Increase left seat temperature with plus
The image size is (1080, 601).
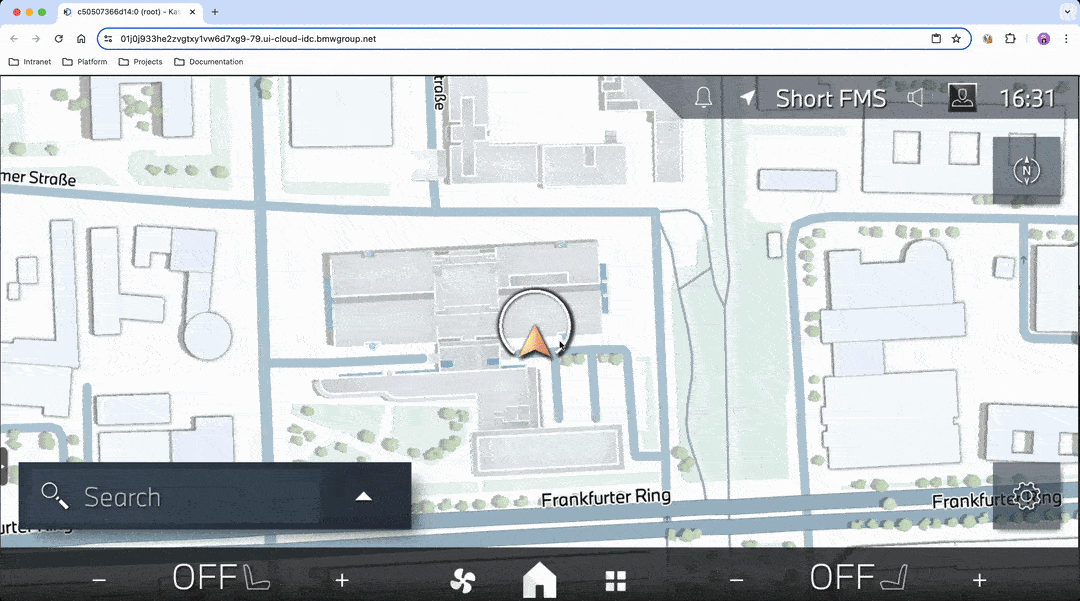[342, 580]
